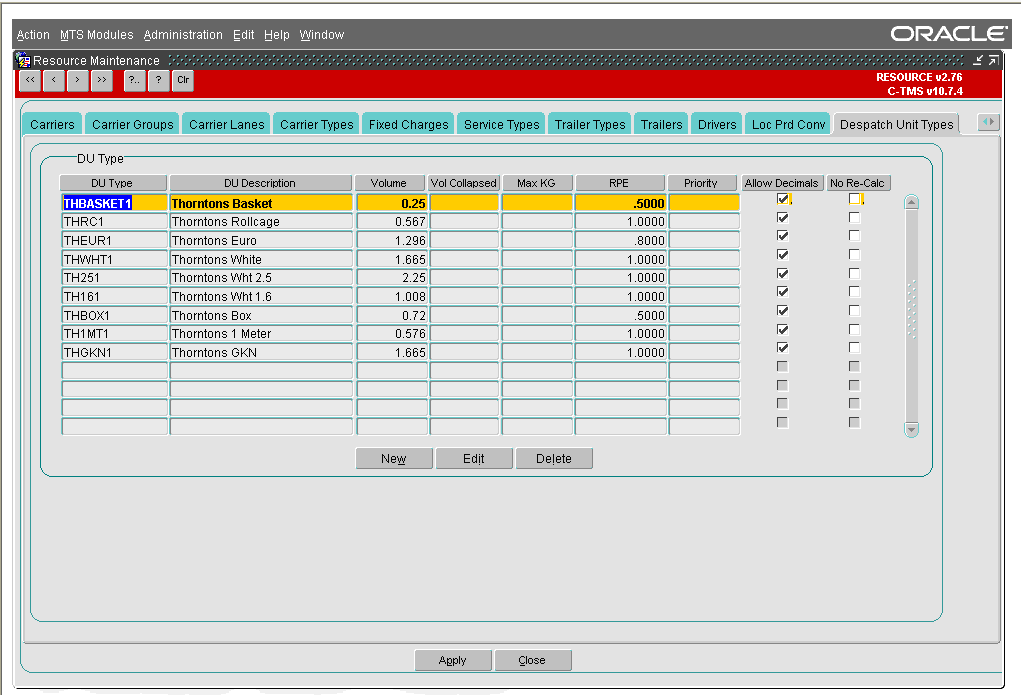
Task: Click the RPE column header
Action: click(619, 183)
